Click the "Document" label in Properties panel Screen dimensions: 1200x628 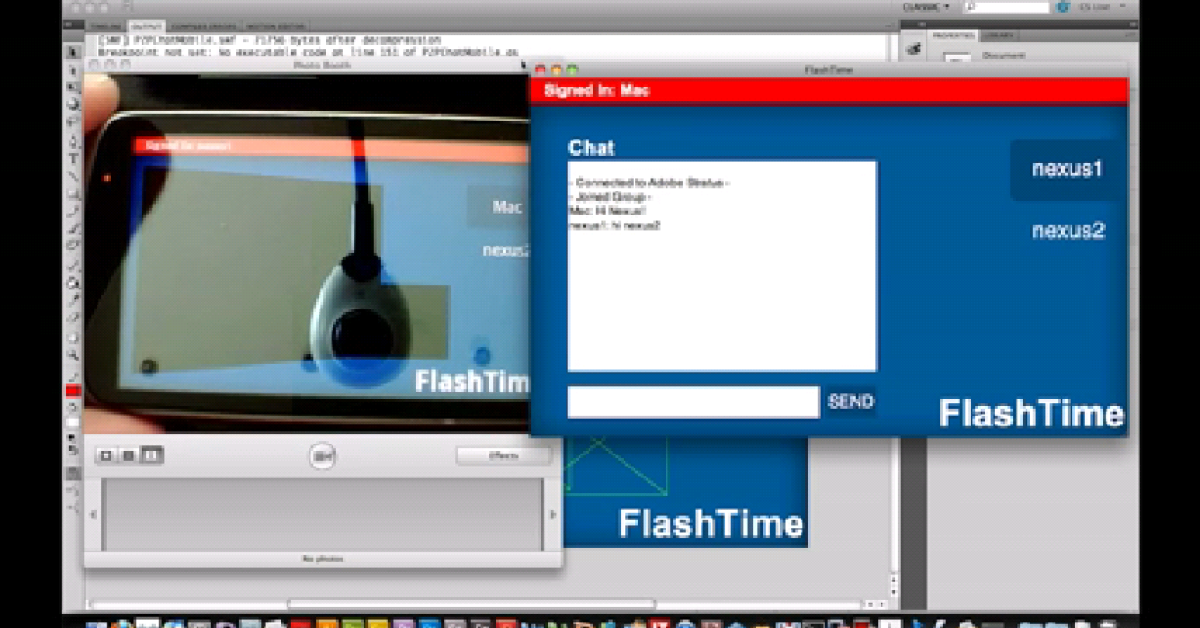pos(1004,55)
